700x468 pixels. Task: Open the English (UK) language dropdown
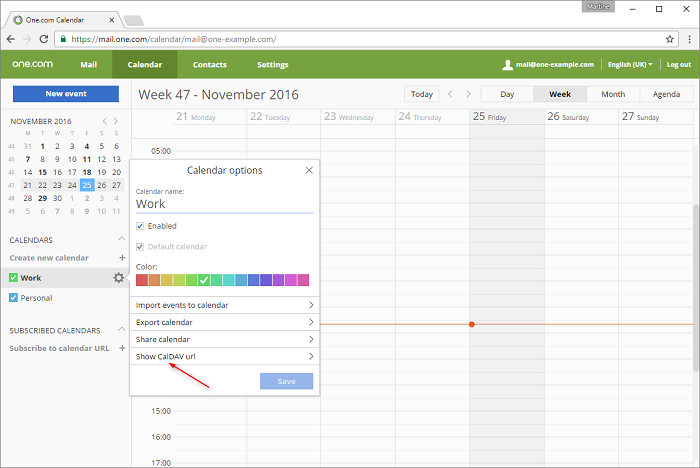tap(630, 65)
